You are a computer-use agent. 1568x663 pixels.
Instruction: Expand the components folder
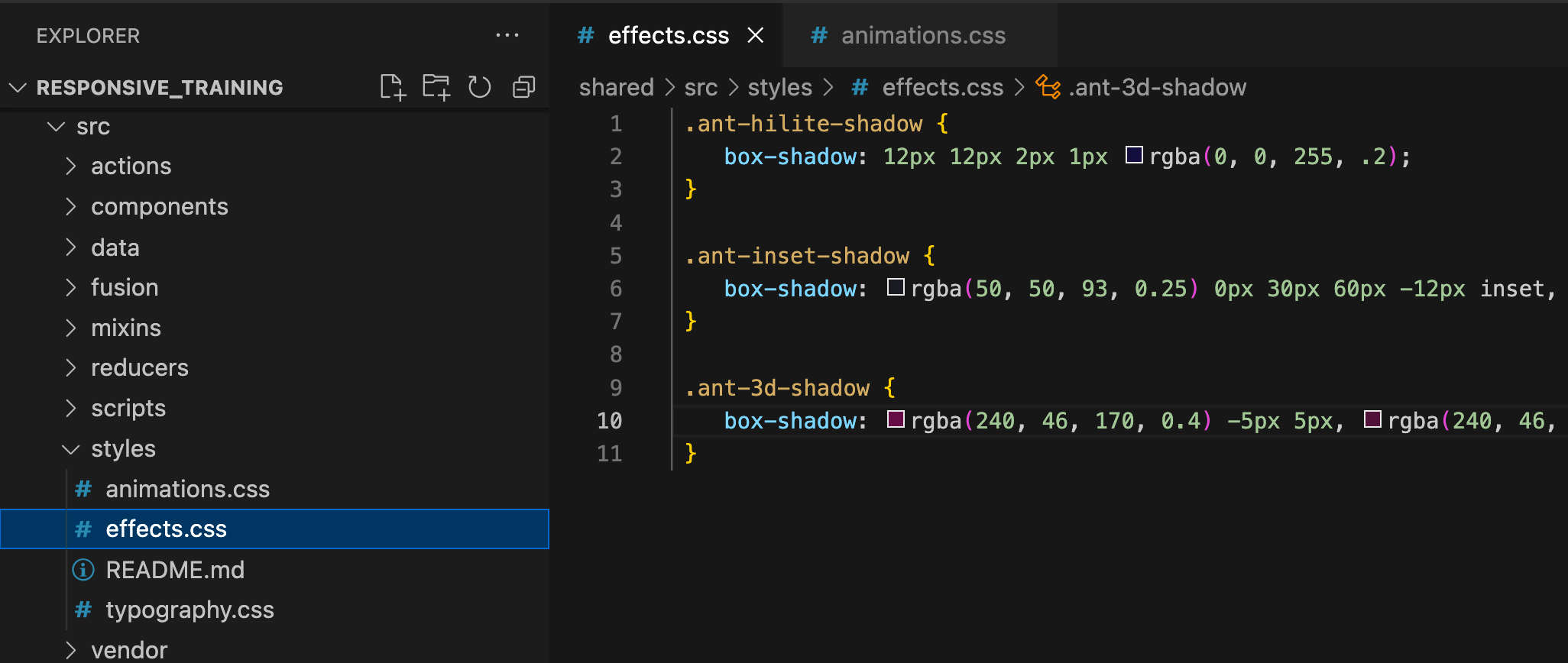[159, 207]
